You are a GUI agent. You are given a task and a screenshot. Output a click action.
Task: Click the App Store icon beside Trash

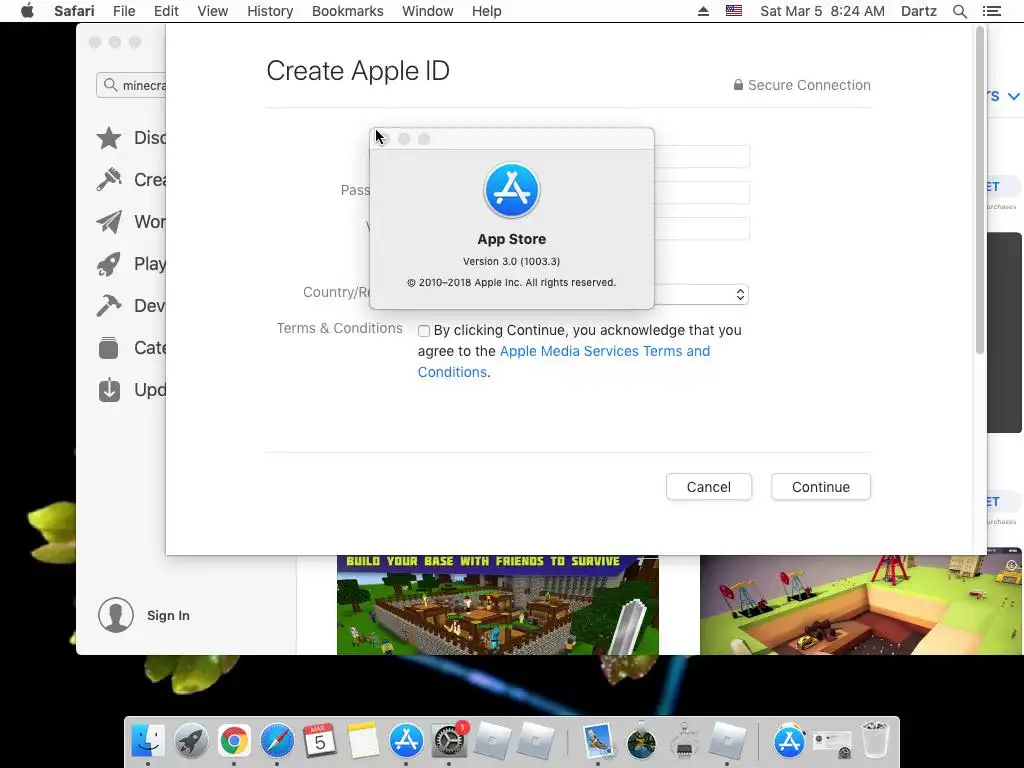789,741
